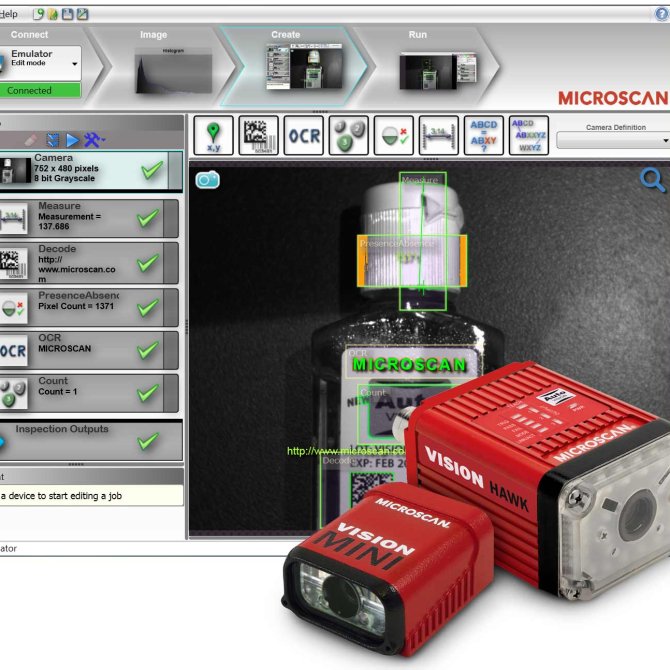
Task: Click the green Connected status button
Action: [40, 91]
